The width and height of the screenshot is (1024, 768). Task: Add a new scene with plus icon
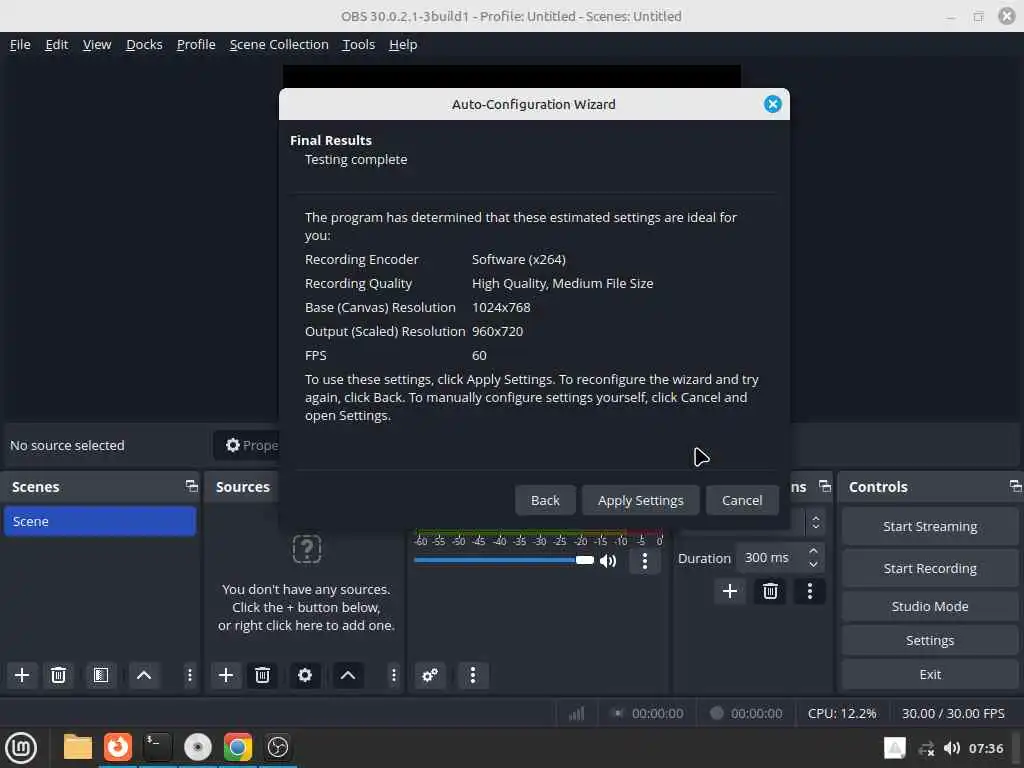point(22,675)
